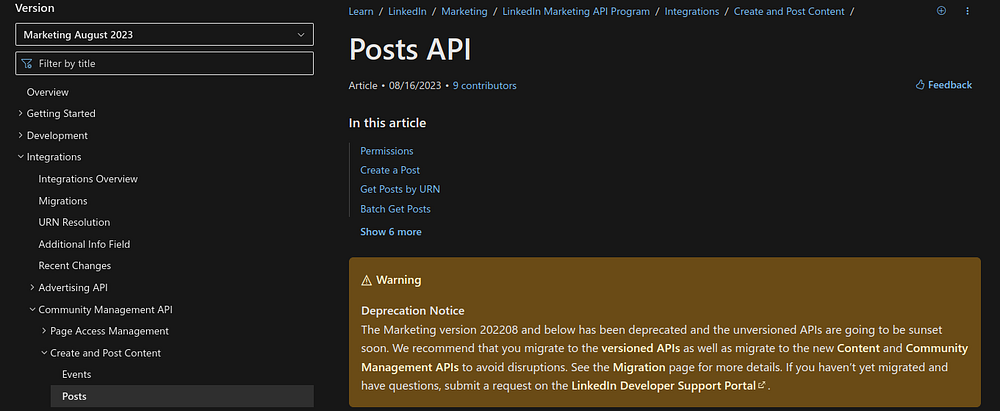This screenshot has height=411, width=1000.
Task: Open Recent Changes page
Action: [x=75, y=265]
